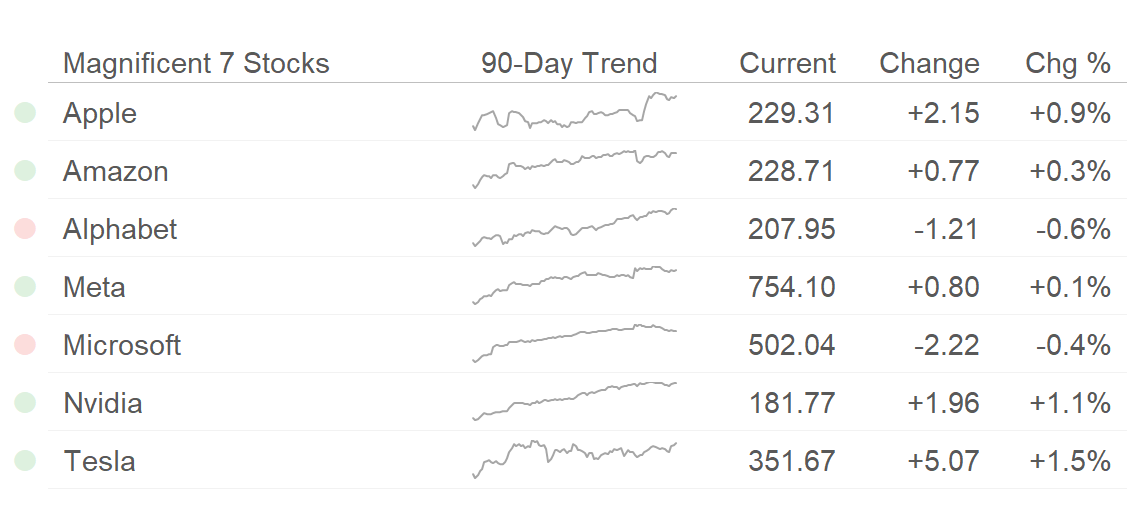Click the red status dot beside Microsoft
This screenshot has height=526, width=1146.
point(25,345)
